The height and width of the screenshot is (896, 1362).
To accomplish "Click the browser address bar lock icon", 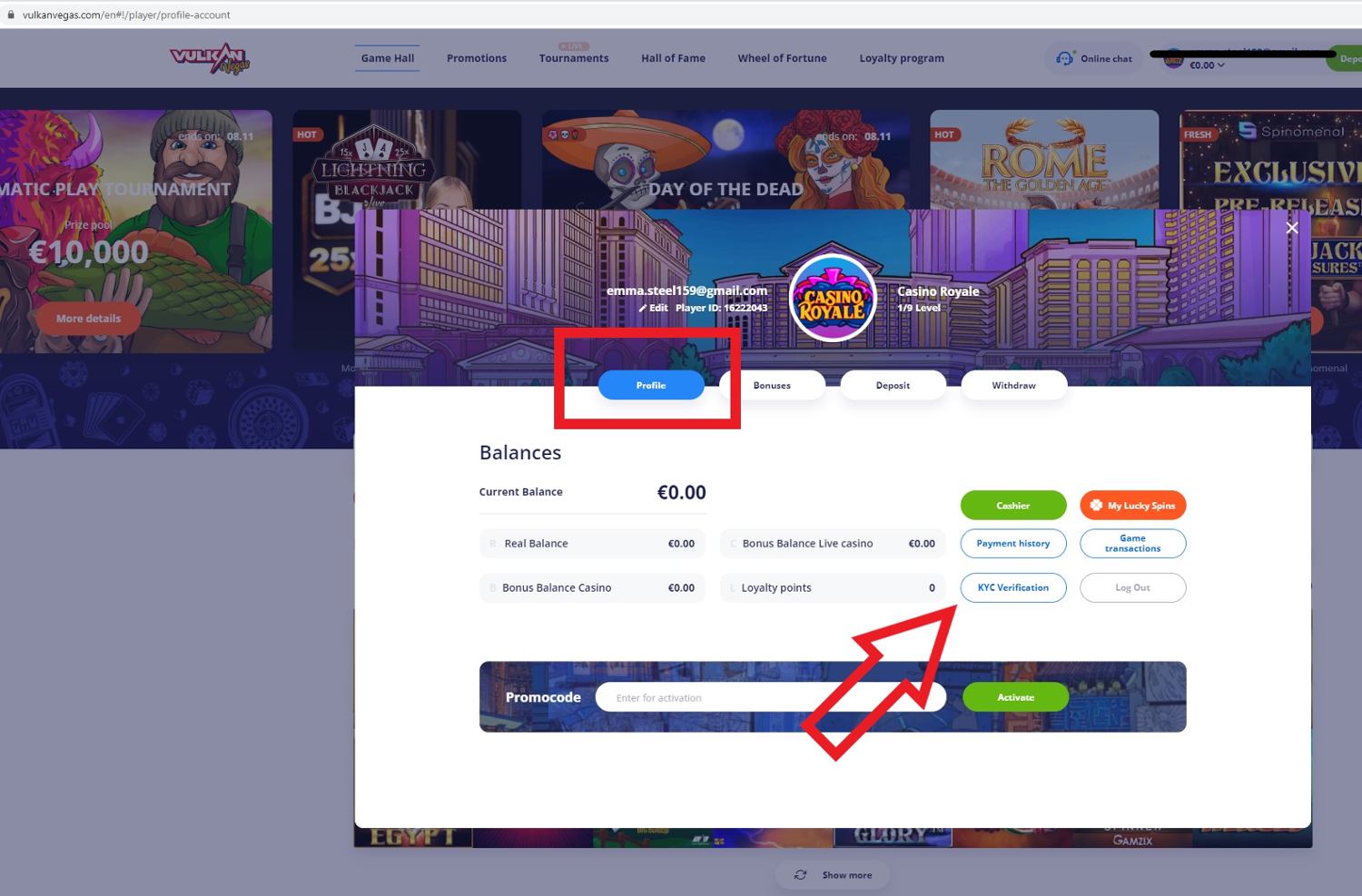I will click(x=11, y=15).
